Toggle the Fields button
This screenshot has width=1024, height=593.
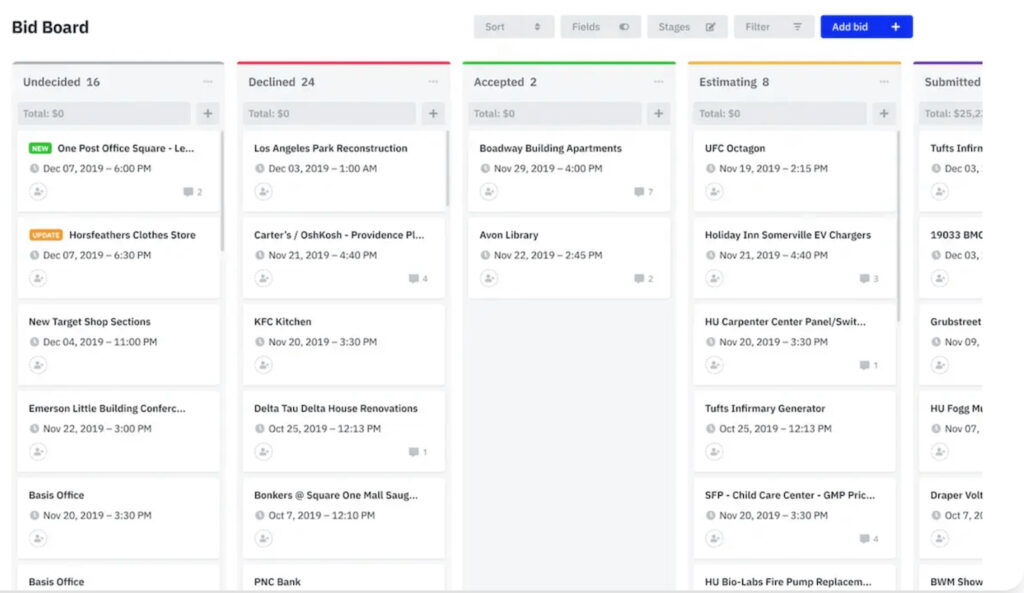coord(600,27)
